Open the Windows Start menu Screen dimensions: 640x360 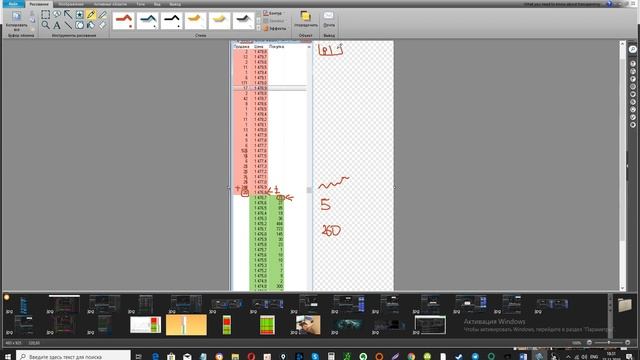tap(7, 356)
